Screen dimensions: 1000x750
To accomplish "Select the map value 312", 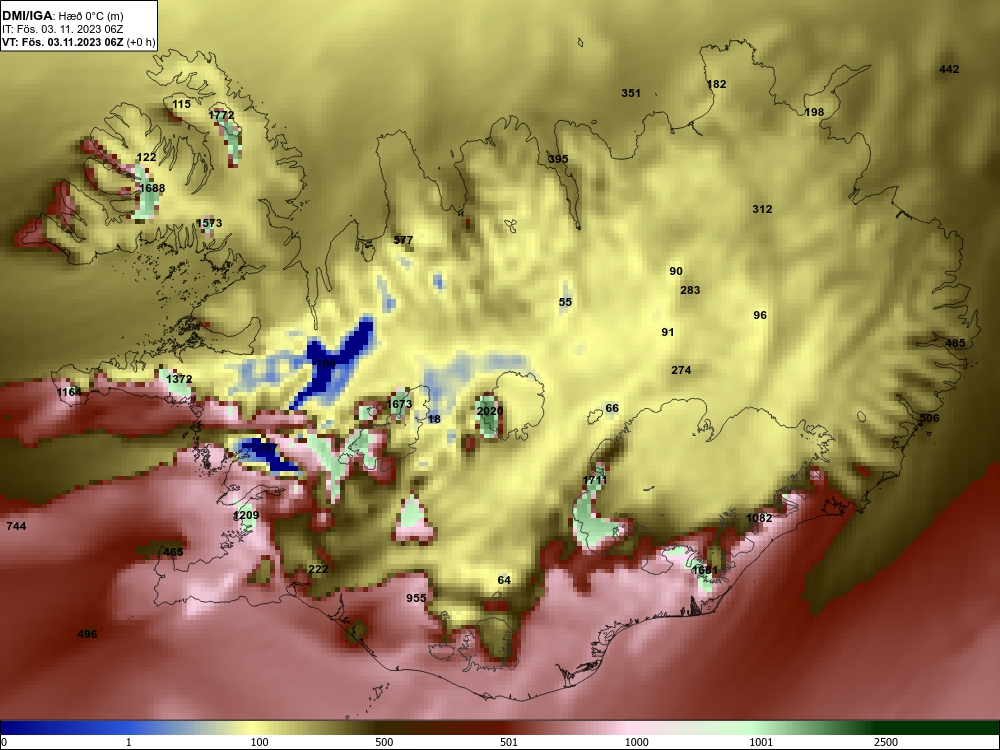I will point(762,209).
